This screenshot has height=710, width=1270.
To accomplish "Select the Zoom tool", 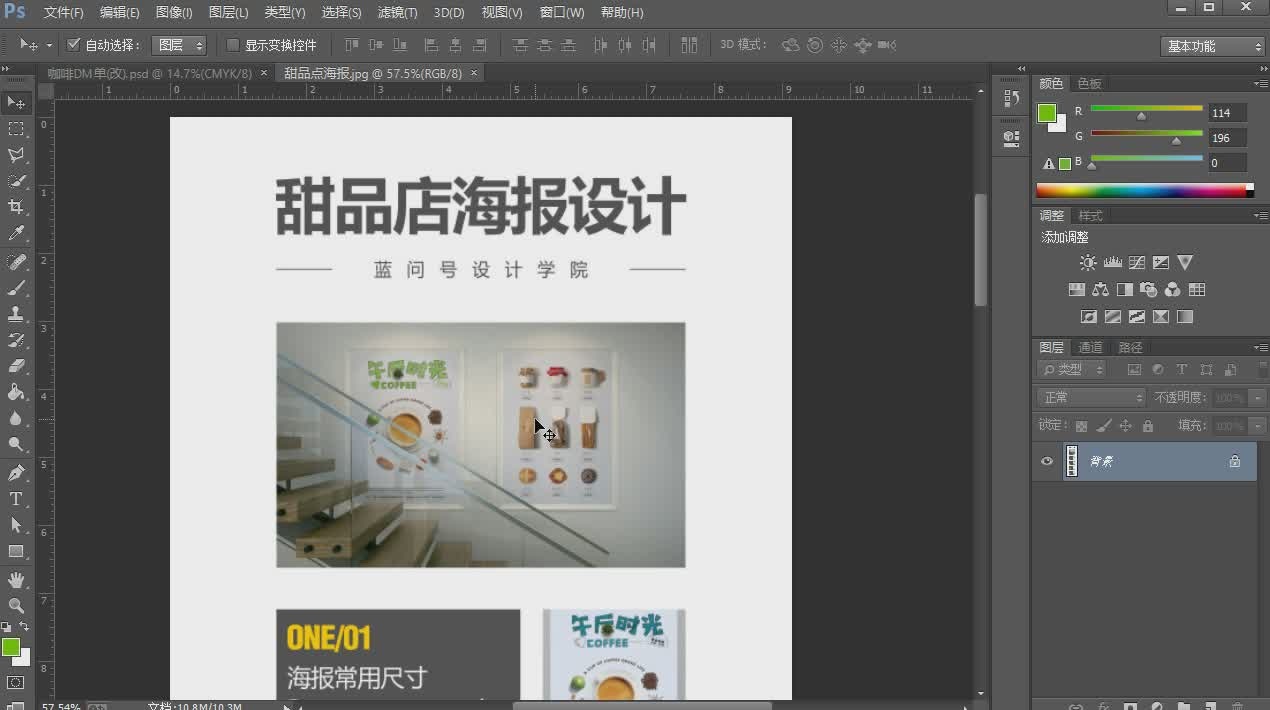I will pos(16,606).
